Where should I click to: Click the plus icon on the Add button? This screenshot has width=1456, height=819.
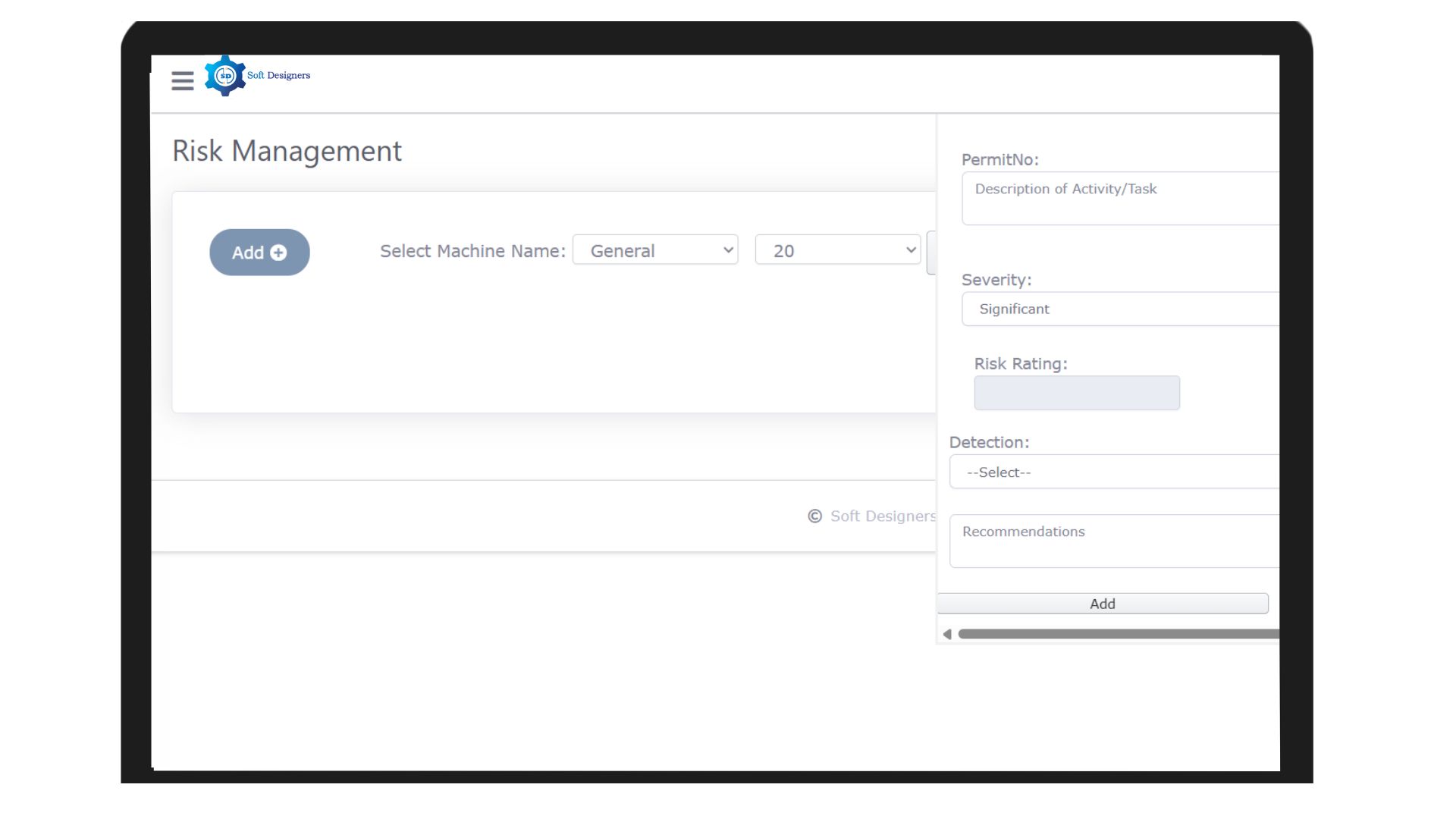point(278,253)
